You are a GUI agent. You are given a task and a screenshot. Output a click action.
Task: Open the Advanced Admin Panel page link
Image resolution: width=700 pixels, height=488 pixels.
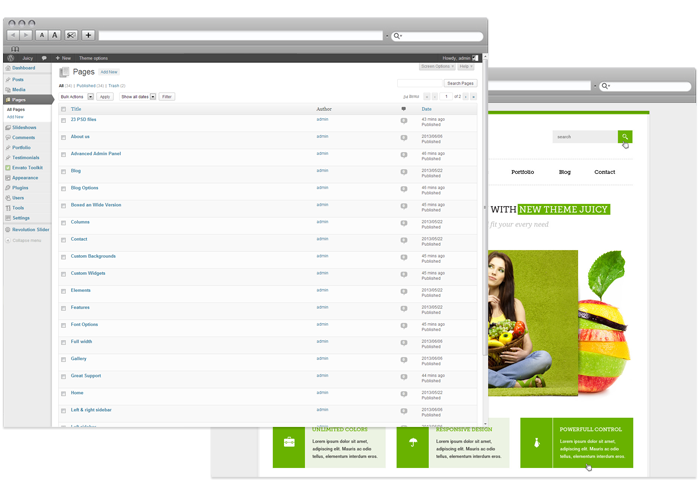coord(95,154)
